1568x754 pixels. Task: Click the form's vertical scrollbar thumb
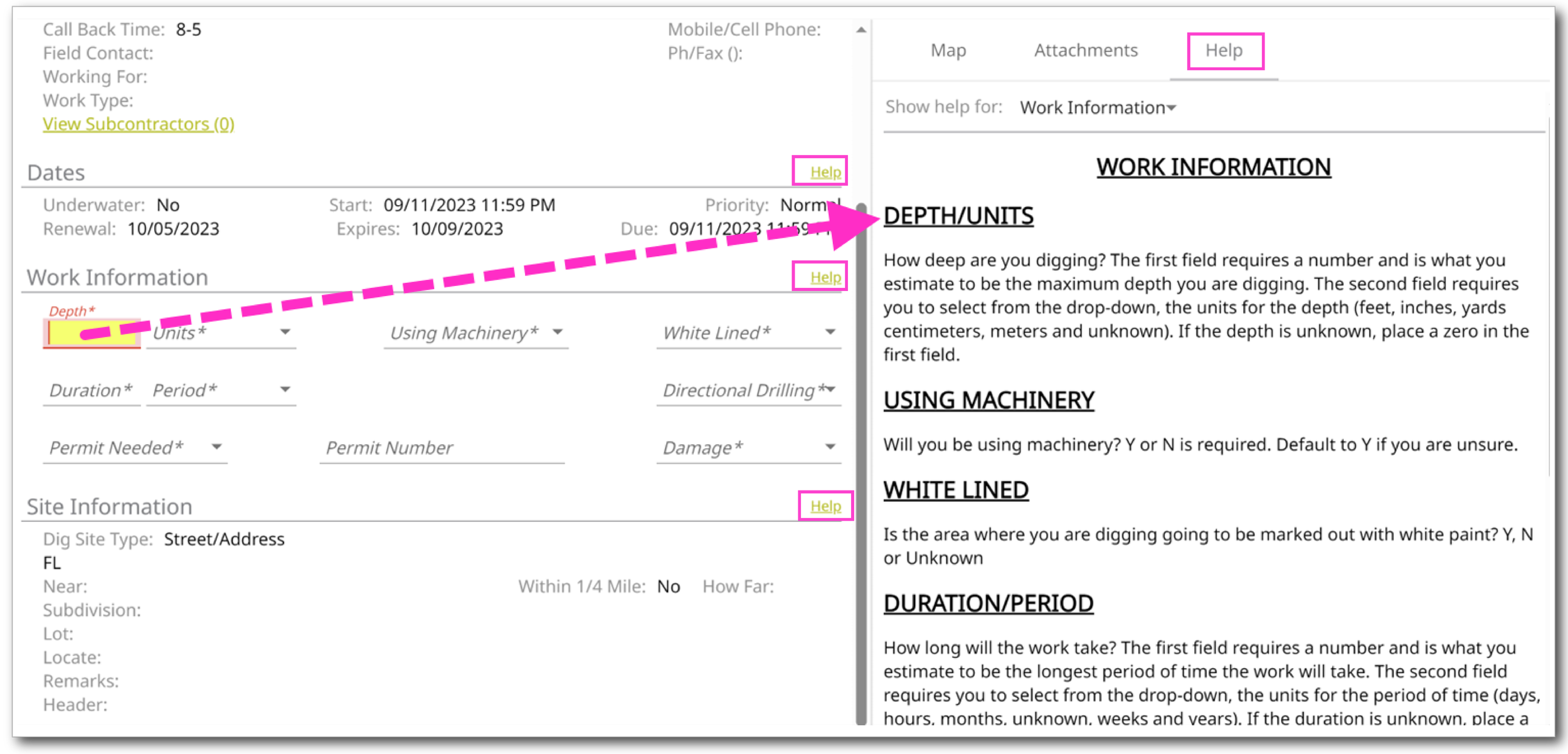click(x=861, y=464)
